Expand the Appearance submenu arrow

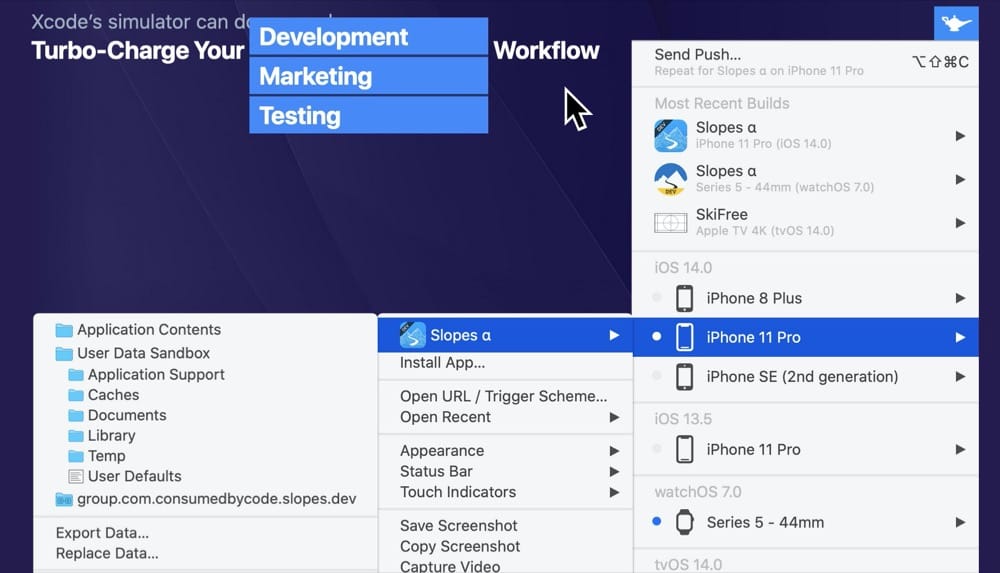click(x=614, y=450)
